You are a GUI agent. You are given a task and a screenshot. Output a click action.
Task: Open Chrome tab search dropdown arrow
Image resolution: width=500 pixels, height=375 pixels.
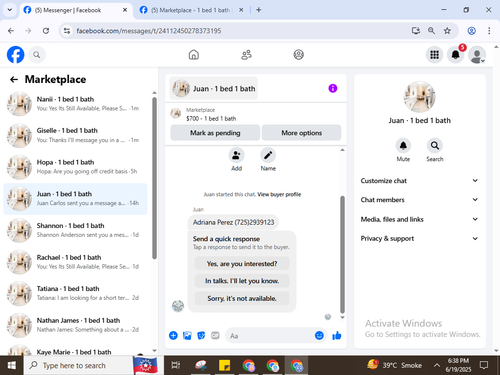pos(10,10)
